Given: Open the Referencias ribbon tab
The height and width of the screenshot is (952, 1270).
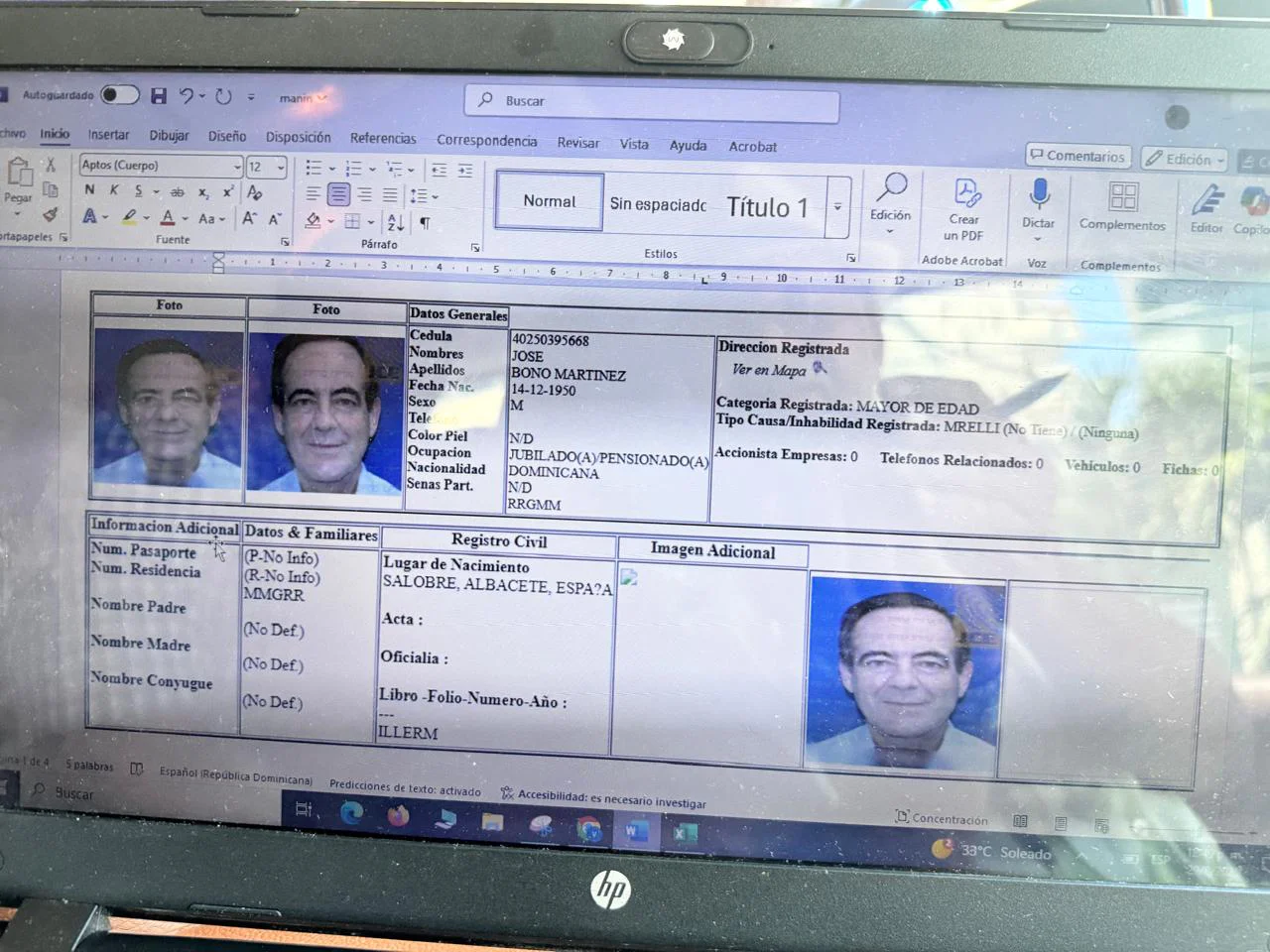Looking at the screenshot, I should click(x=383, y=138).
